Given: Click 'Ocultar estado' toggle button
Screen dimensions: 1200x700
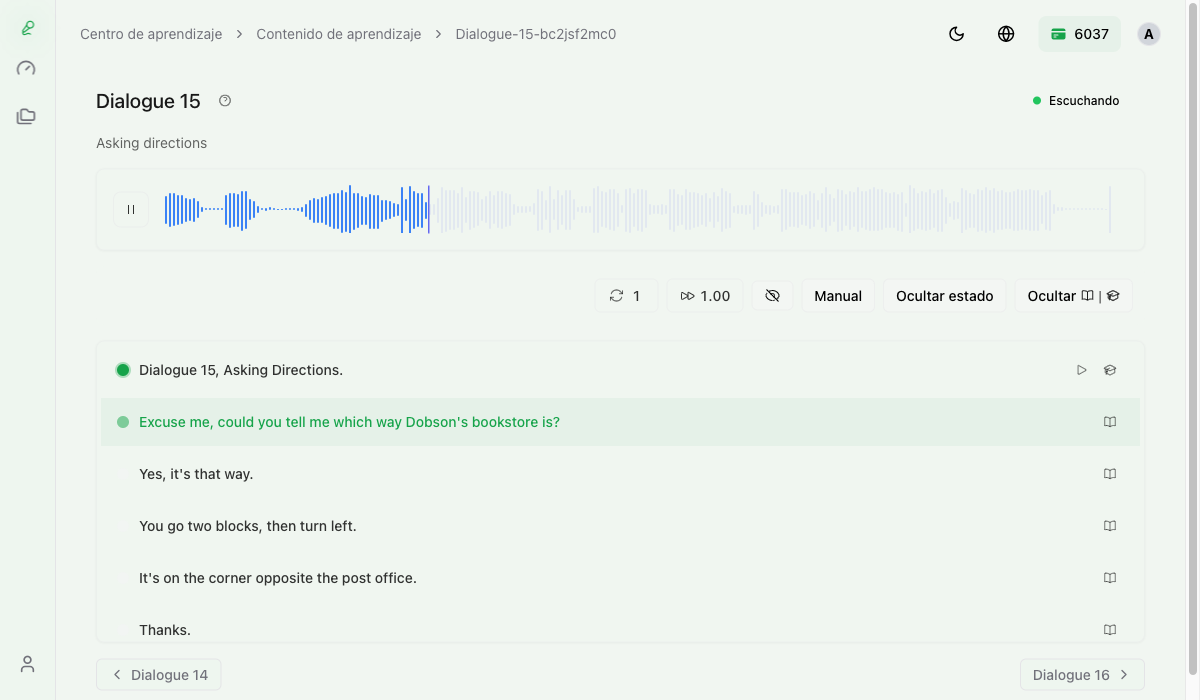Looking at the screenshot, I should [944, 296].
